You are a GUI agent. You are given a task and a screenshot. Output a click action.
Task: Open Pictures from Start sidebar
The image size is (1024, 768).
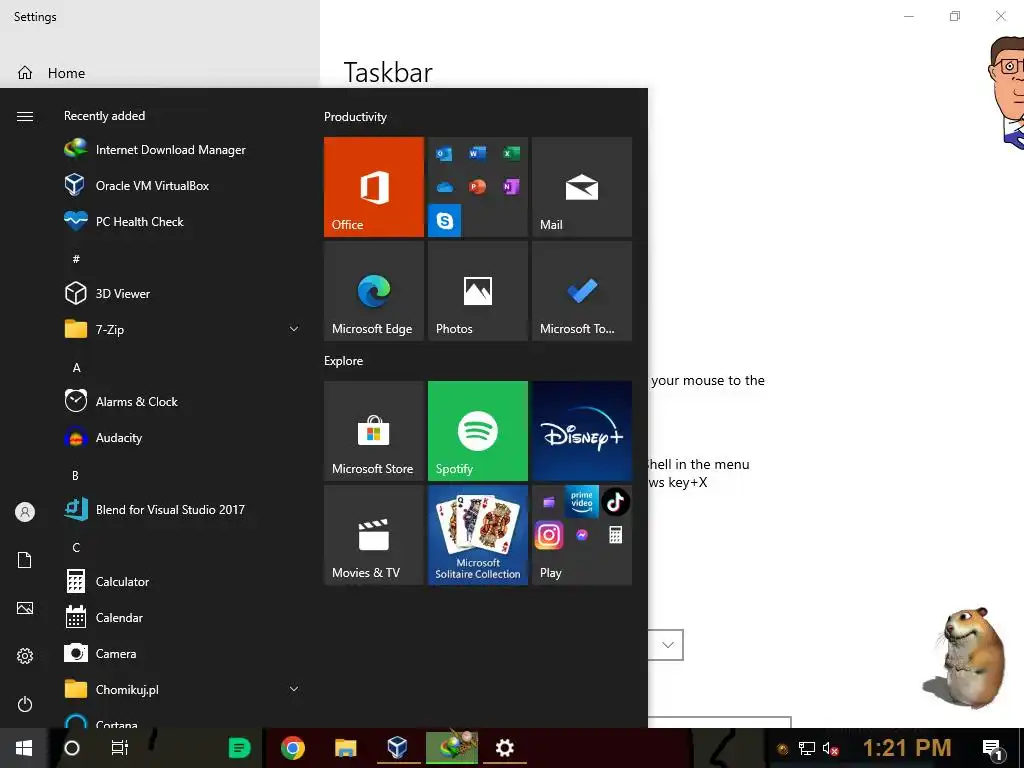point(25,608)
